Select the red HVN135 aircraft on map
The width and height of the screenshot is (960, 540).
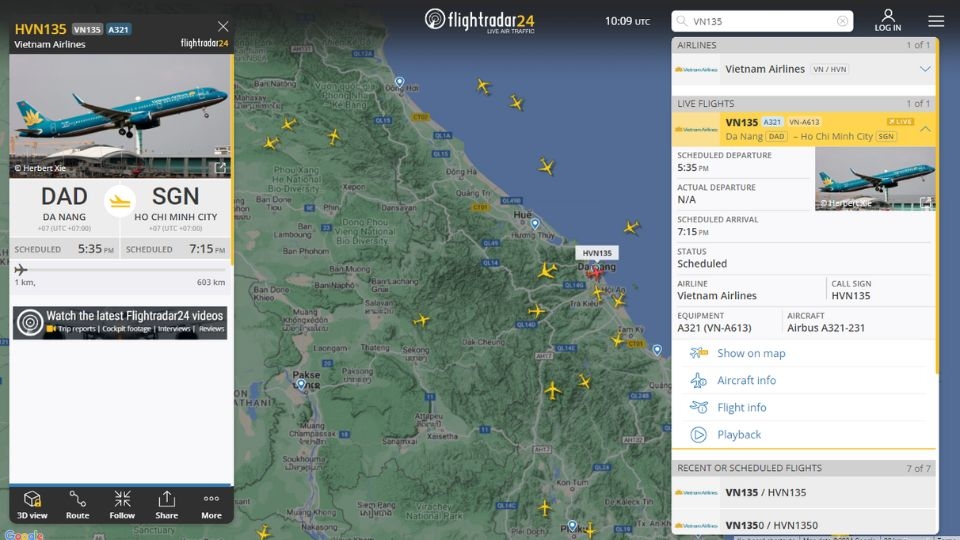click(594, 273)
